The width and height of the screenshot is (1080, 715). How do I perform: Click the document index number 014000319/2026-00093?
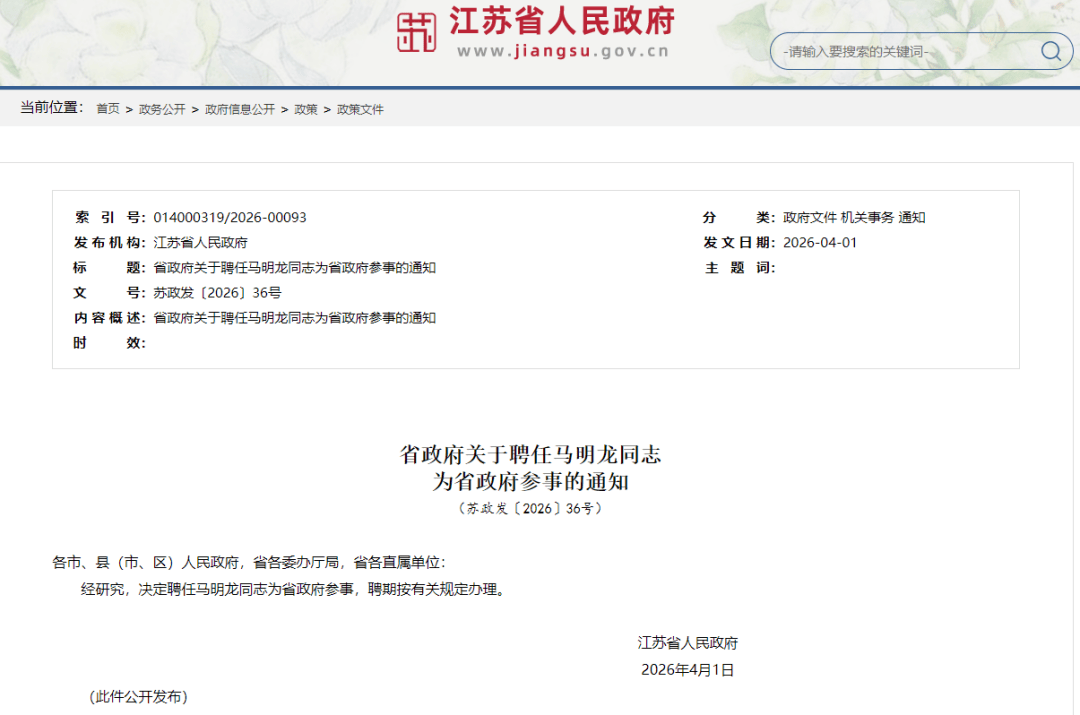(230, 217)
